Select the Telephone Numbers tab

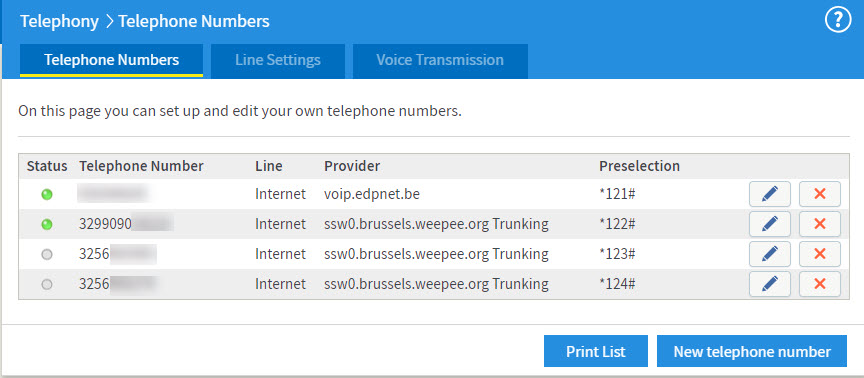(111, 60)
